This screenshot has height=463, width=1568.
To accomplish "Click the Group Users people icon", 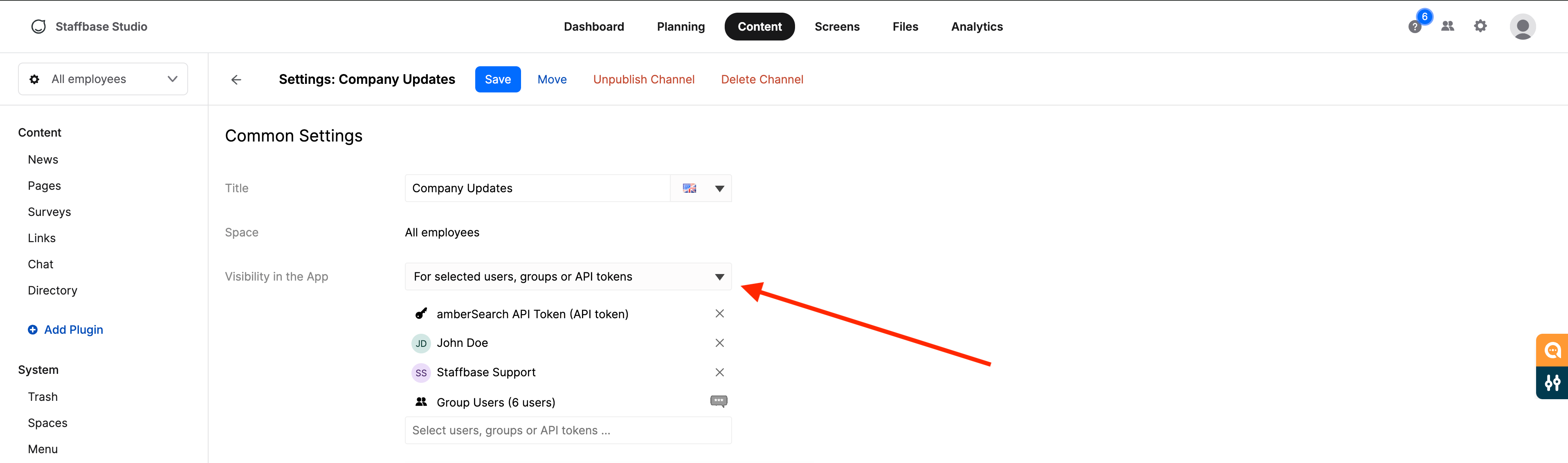I will tap(421, 402).
